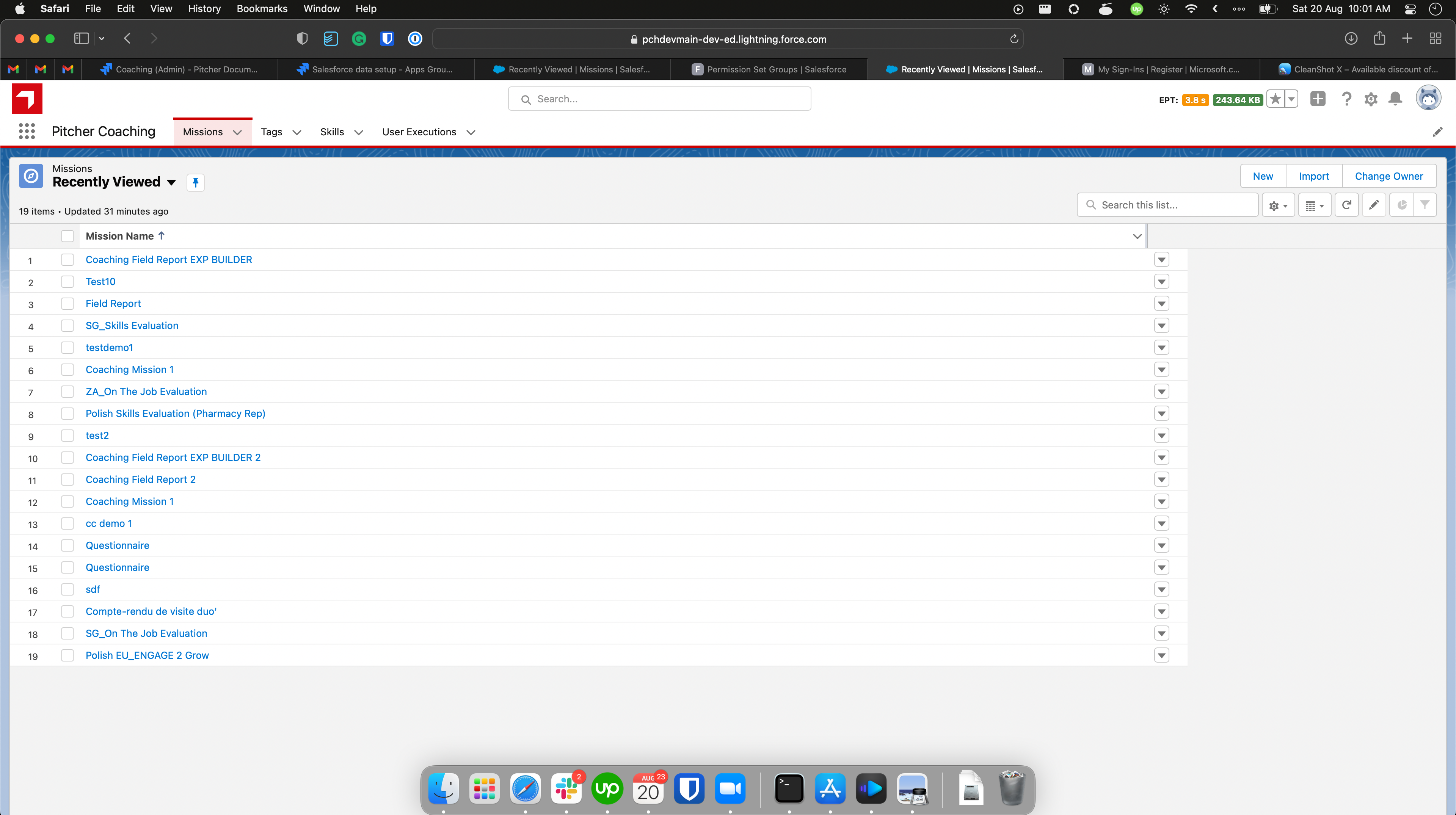
Task: Open the Bookmarks menu in Safari
Action: pos(262,8)
